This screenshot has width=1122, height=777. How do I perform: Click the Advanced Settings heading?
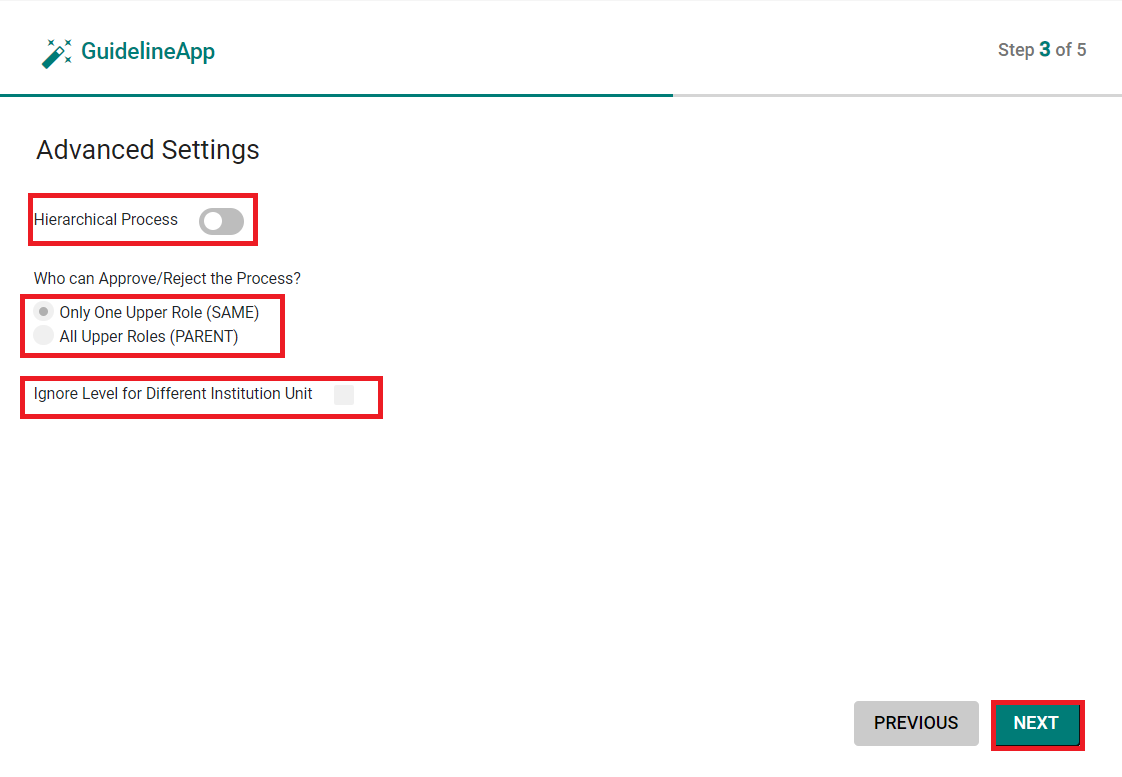pos(148,150)
